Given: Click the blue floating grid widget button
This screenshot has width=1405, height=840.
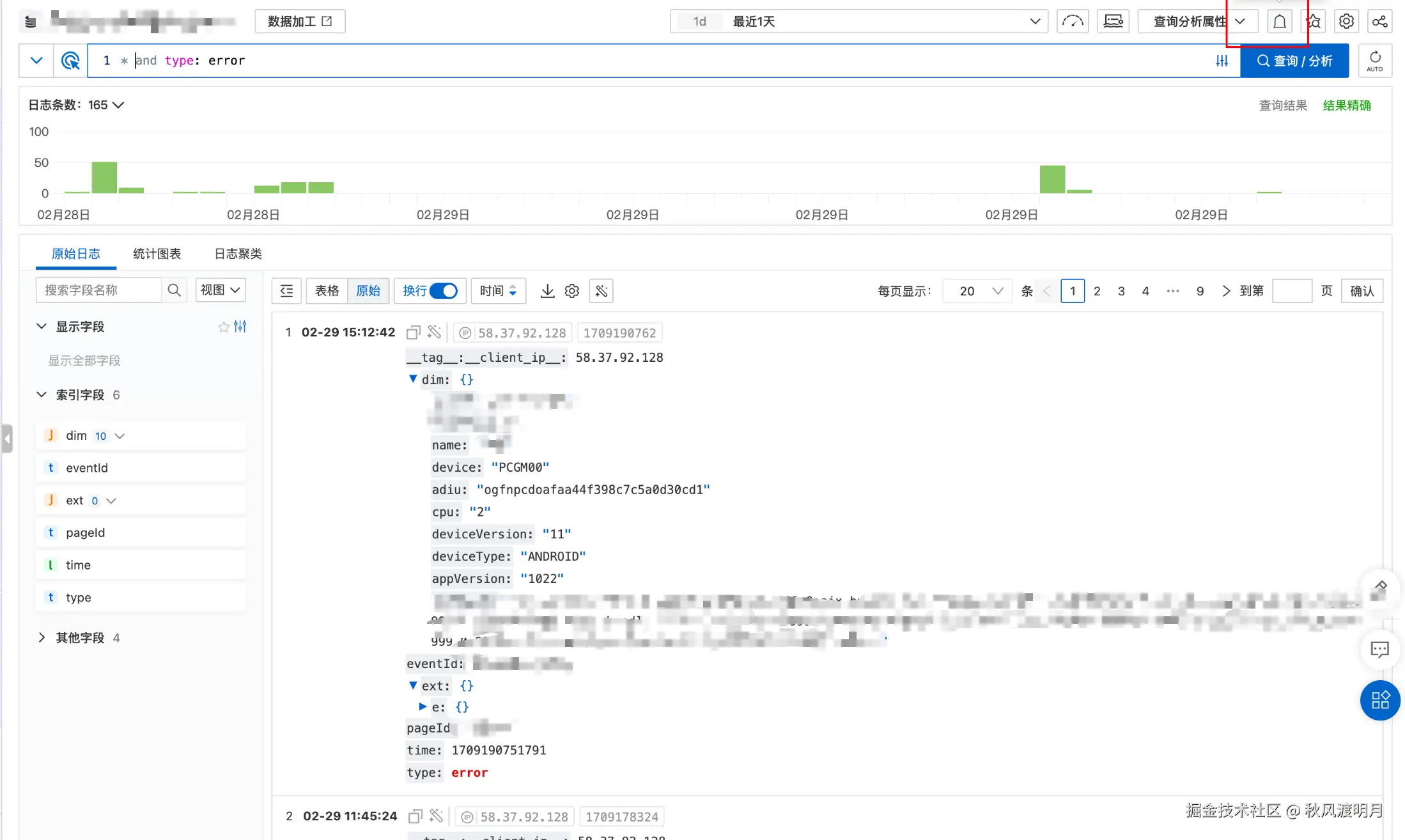Looking at the screenshot, I should click(x=1380, y=700).
